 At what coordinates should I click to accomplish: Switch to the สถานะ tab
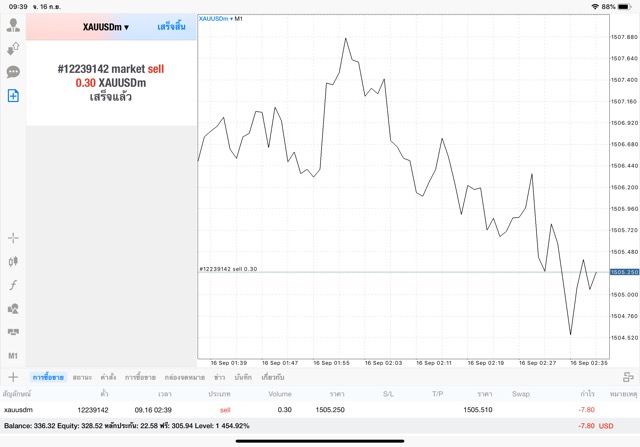click(x=82, y=377)
